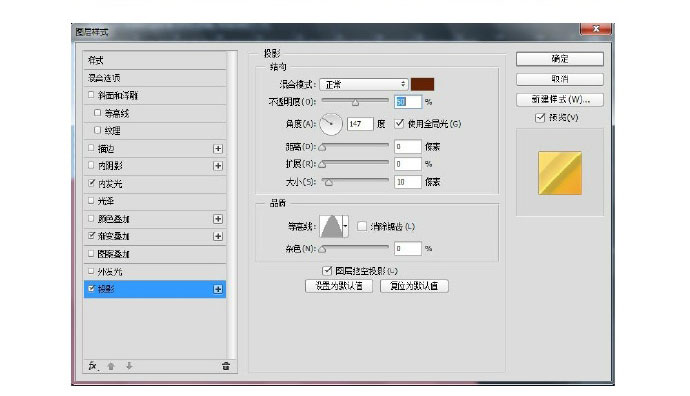Image resolution: width=690 pixels, height=396 pixels.
Task: Click the 取消 button
Action: tap(560, 79)
